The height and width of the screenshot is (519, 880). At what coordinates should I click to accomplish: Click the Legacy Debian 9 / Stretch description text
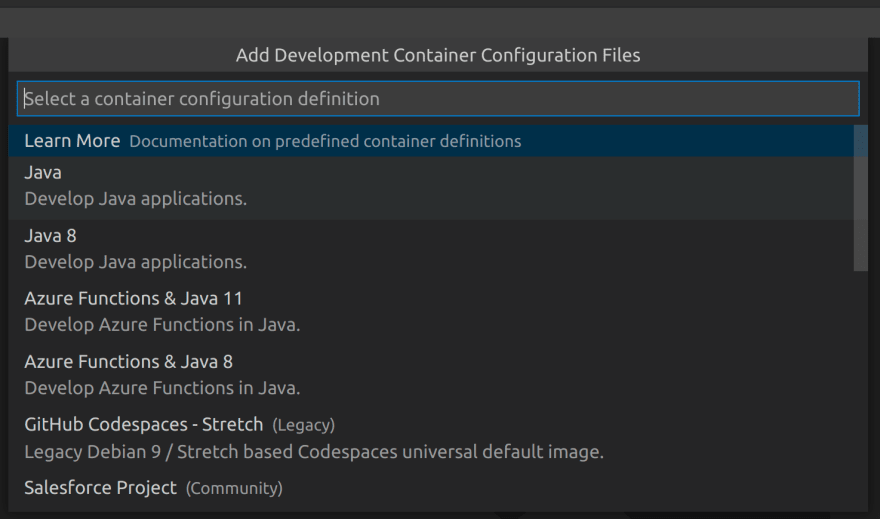(314, 452)
